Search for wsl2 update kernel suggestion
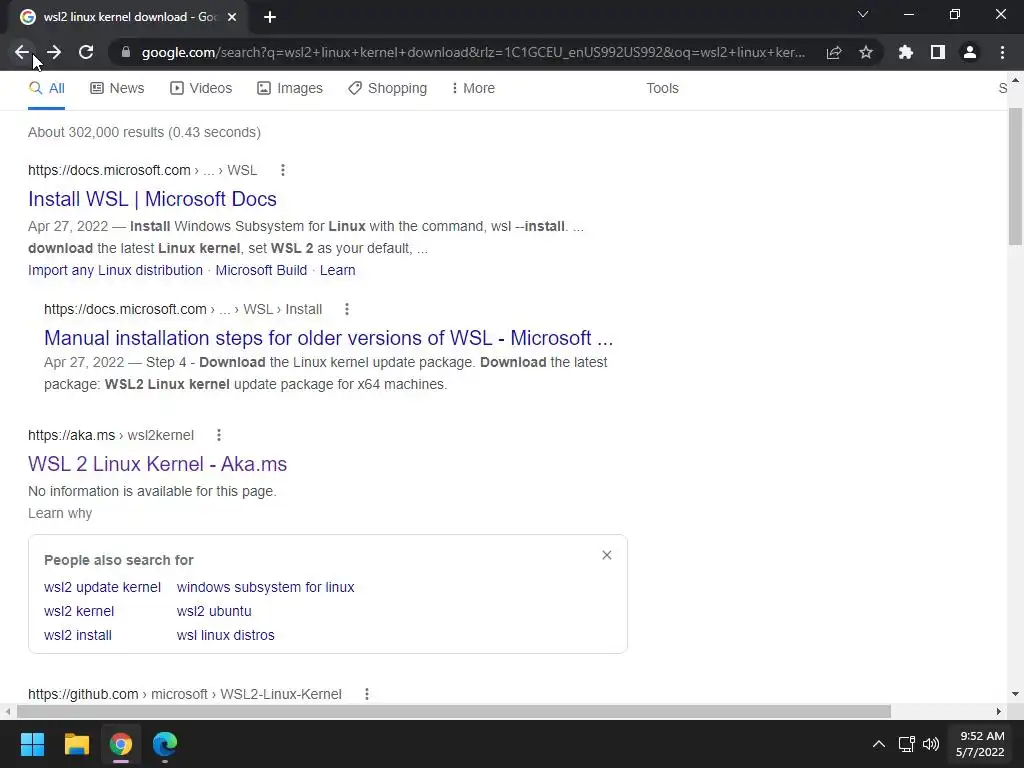This screenshot has width=1024, height=768. click(x=102, y=587)
